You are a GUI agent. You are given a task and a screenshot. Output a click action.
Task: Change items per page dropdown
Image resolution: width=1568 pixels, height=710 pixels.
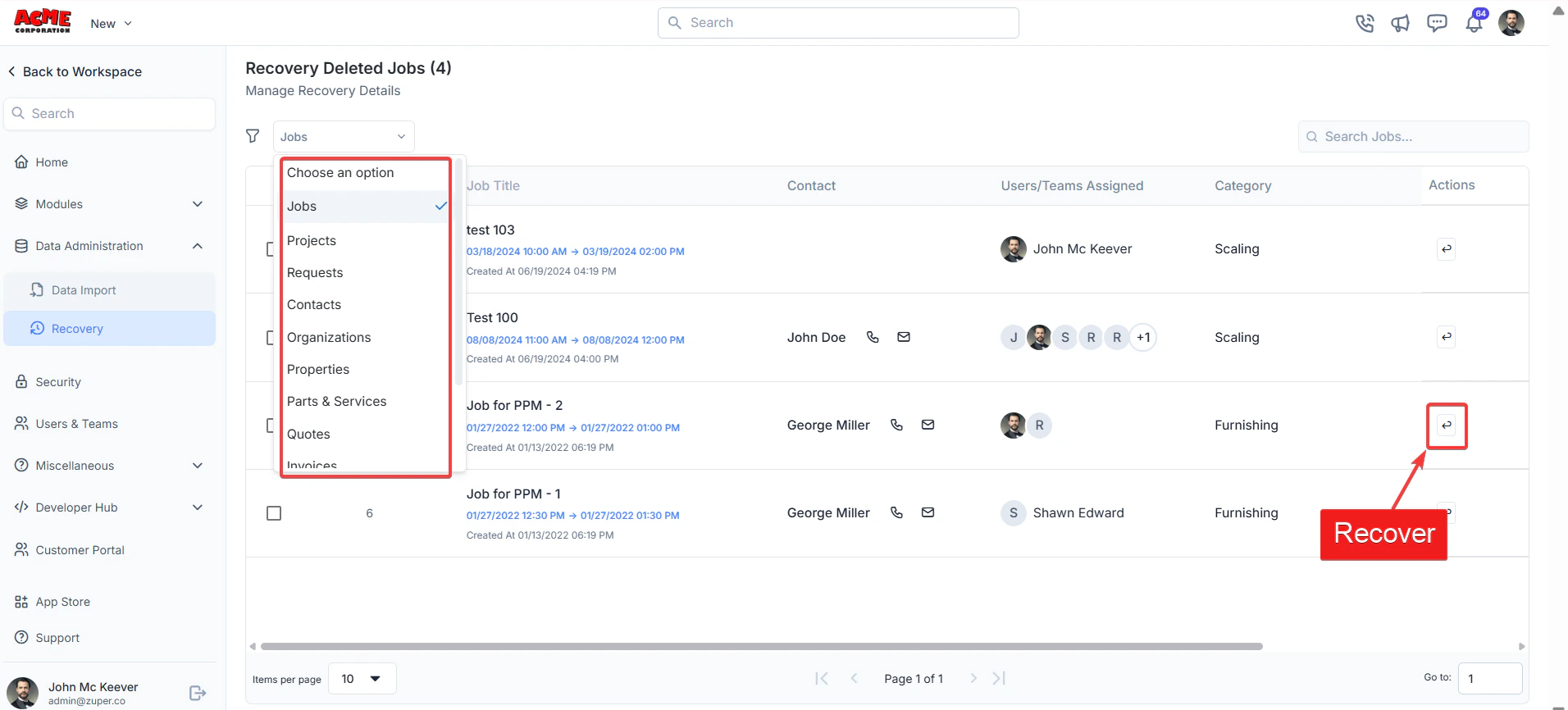click(362, 679)
